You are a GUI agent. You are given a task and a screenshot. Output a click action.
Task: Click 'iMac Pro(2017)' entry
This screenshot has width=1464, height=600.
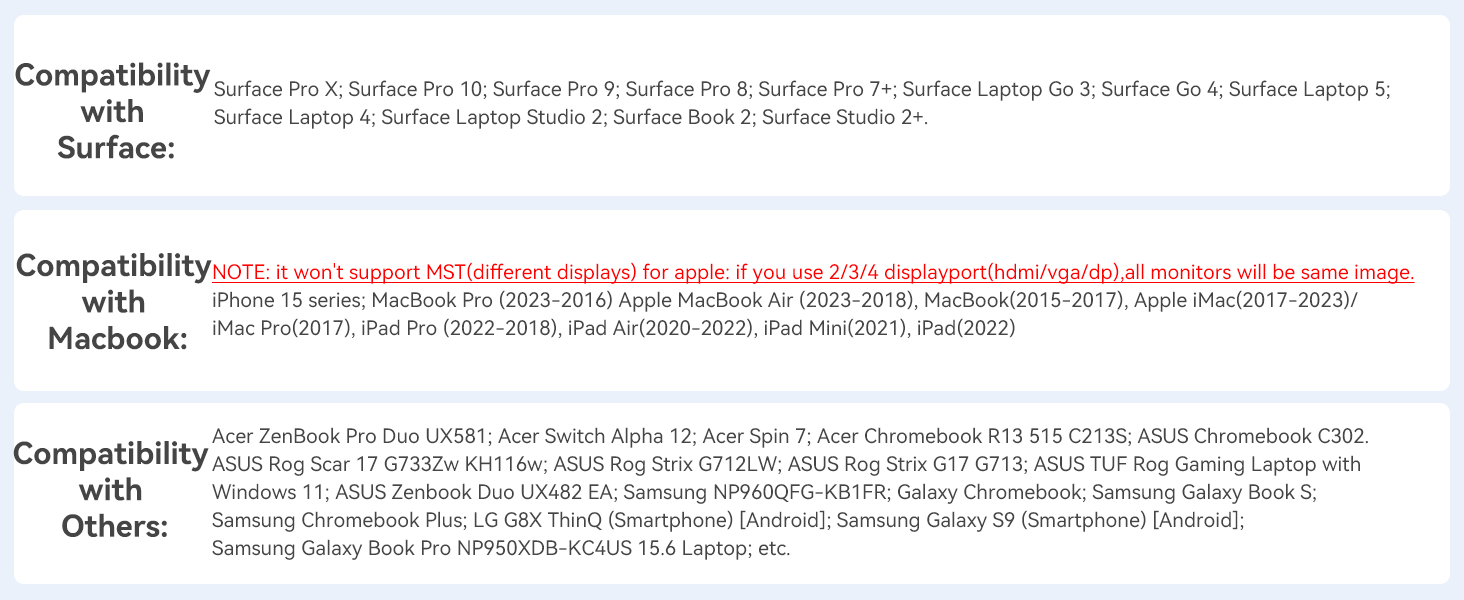(x=280, y=328)
